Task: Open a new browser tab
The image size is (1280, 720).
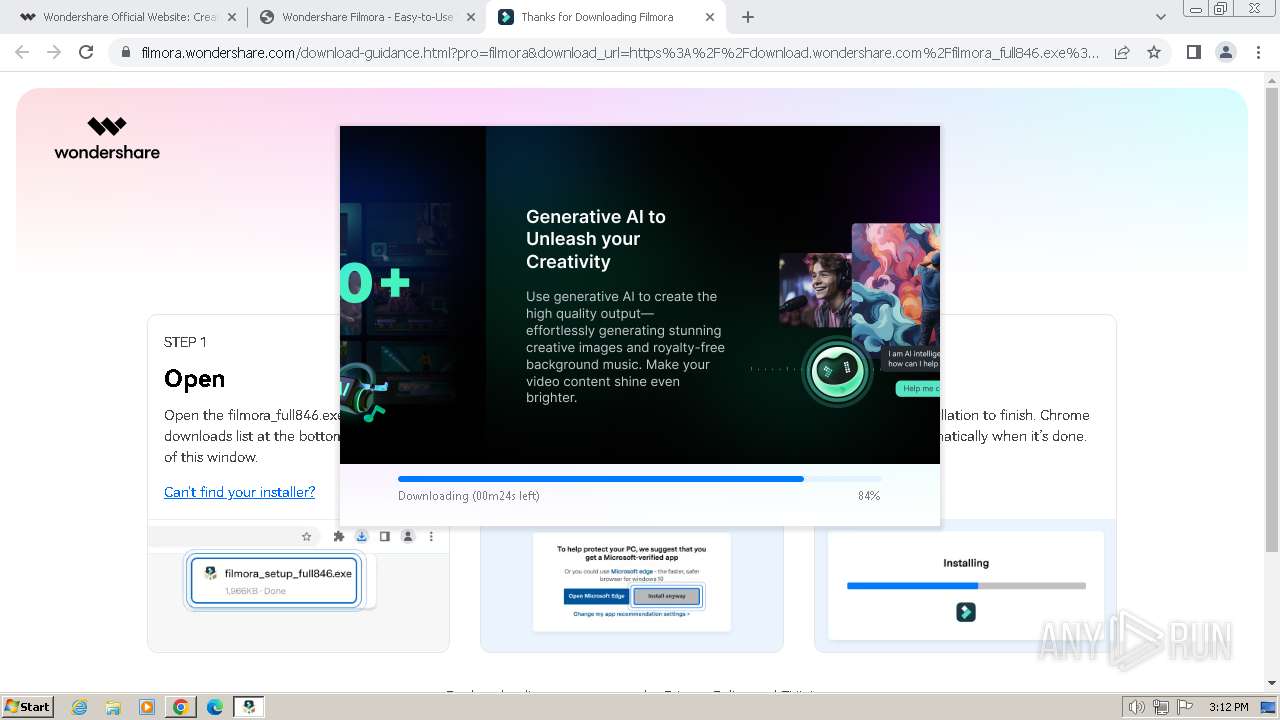Action: [748, 17]
